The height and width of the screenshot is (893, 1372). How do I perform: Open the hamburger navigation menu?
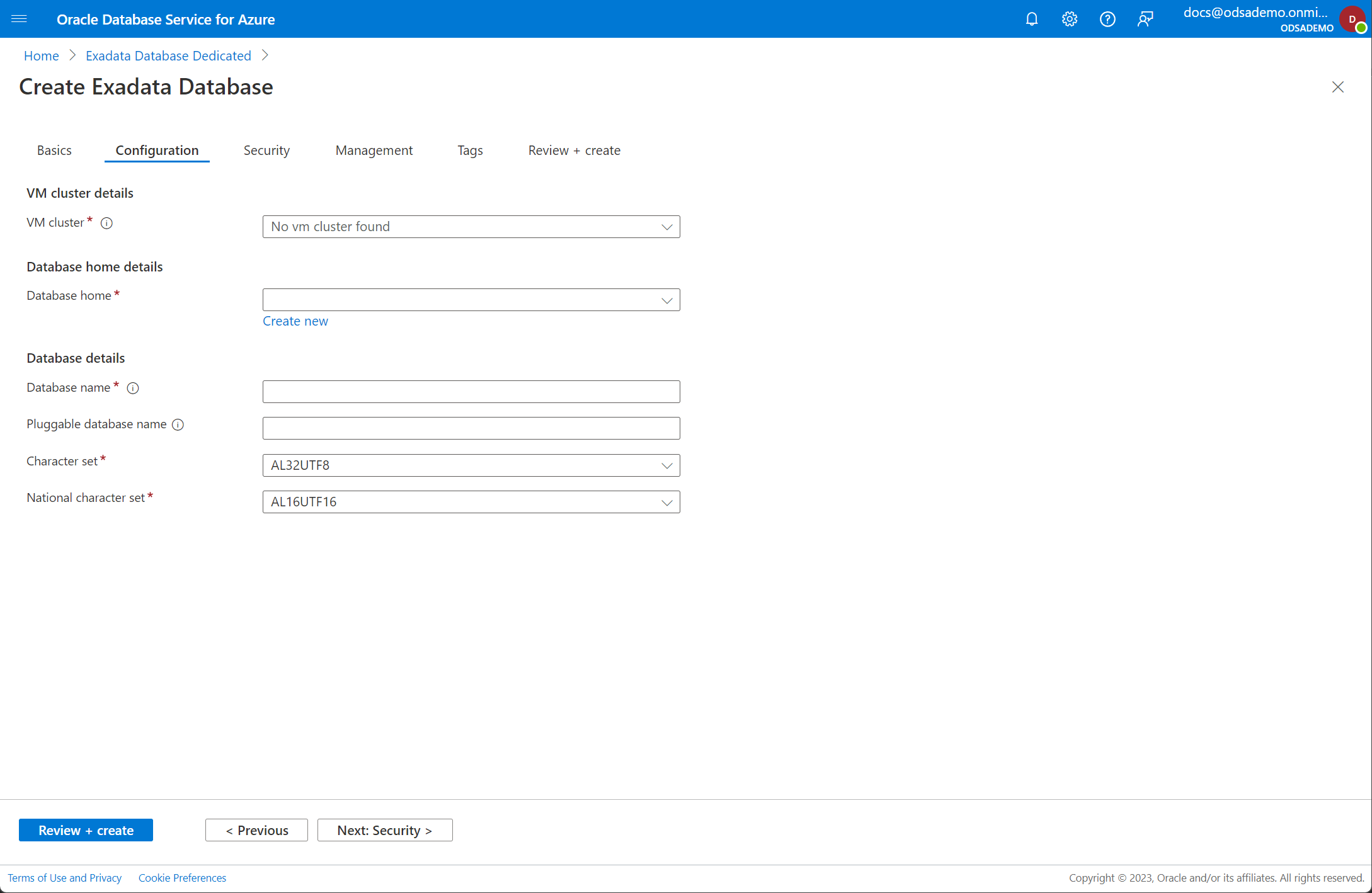tap(19, 19)
